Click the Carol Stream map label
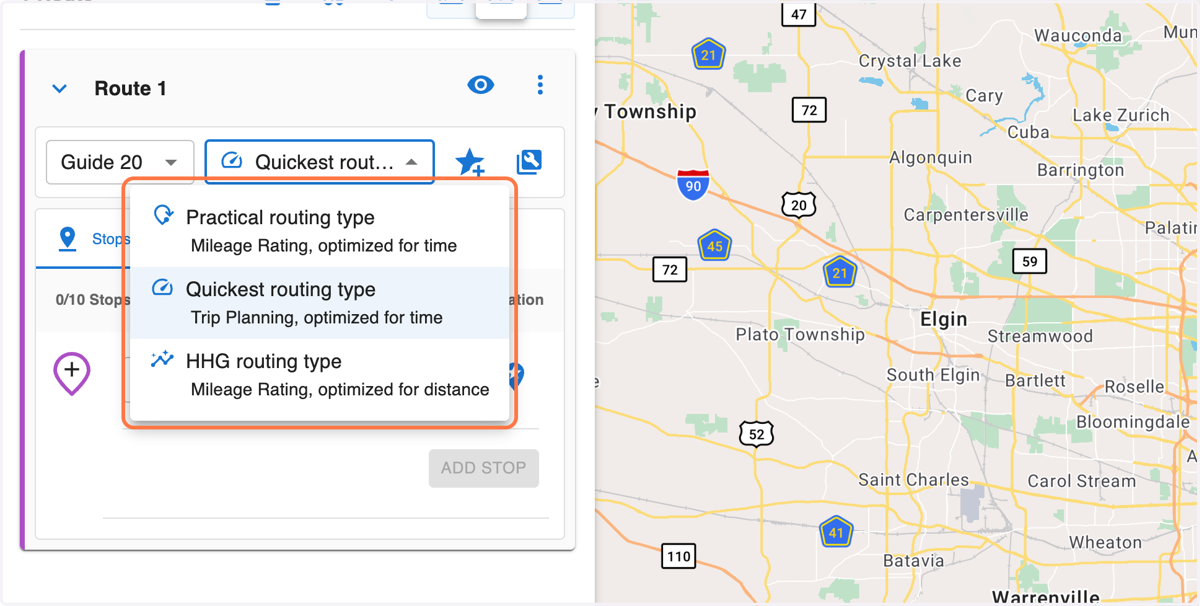This screenshot has width=1200, height=606. tap(1082, 482)
